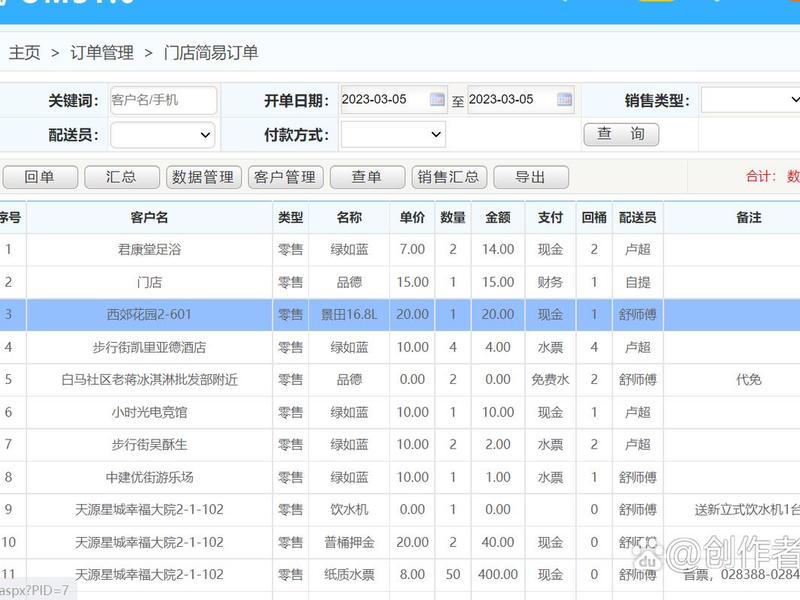Expand the 付款方式 dropdown

click(x=393, y=135)
